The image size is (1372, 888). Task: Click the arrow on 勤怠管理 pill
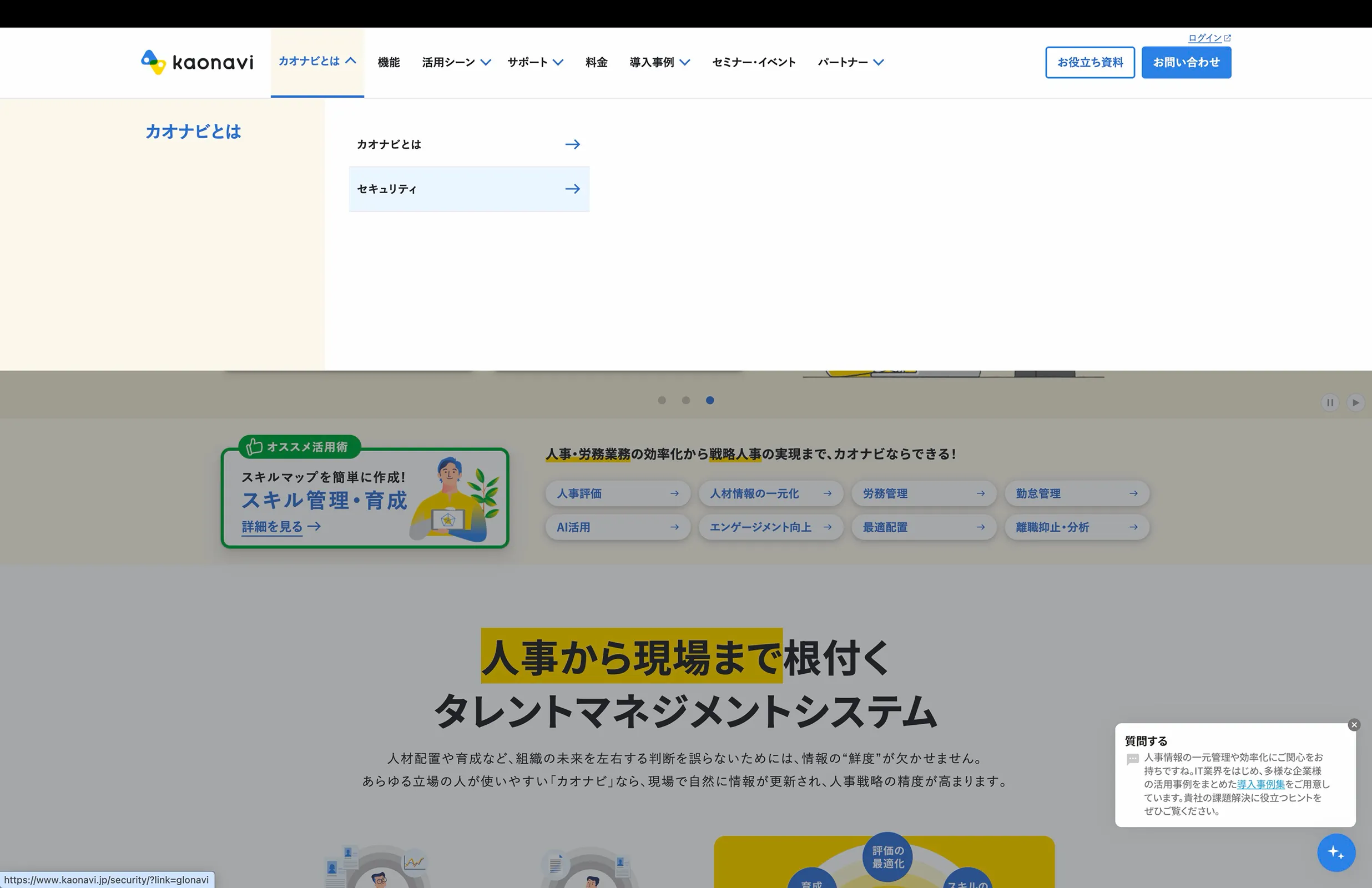[x=1133, y=493]
